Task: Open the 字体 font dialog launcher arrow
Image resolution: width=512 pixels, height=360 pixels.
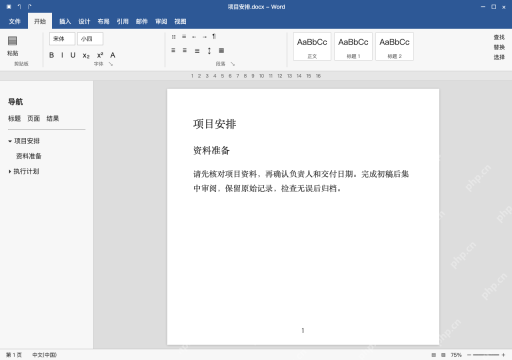Action: tap(111, 64)
